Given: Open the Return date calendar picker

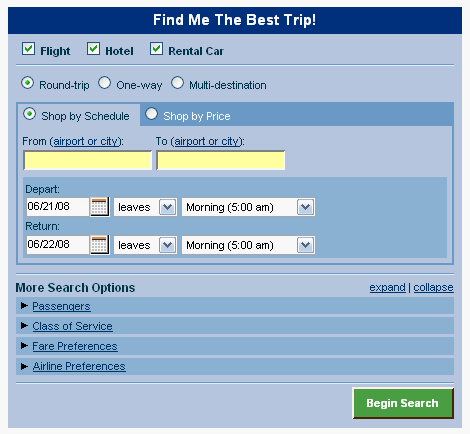Looking at the screenshot, I should coord(100,245).
